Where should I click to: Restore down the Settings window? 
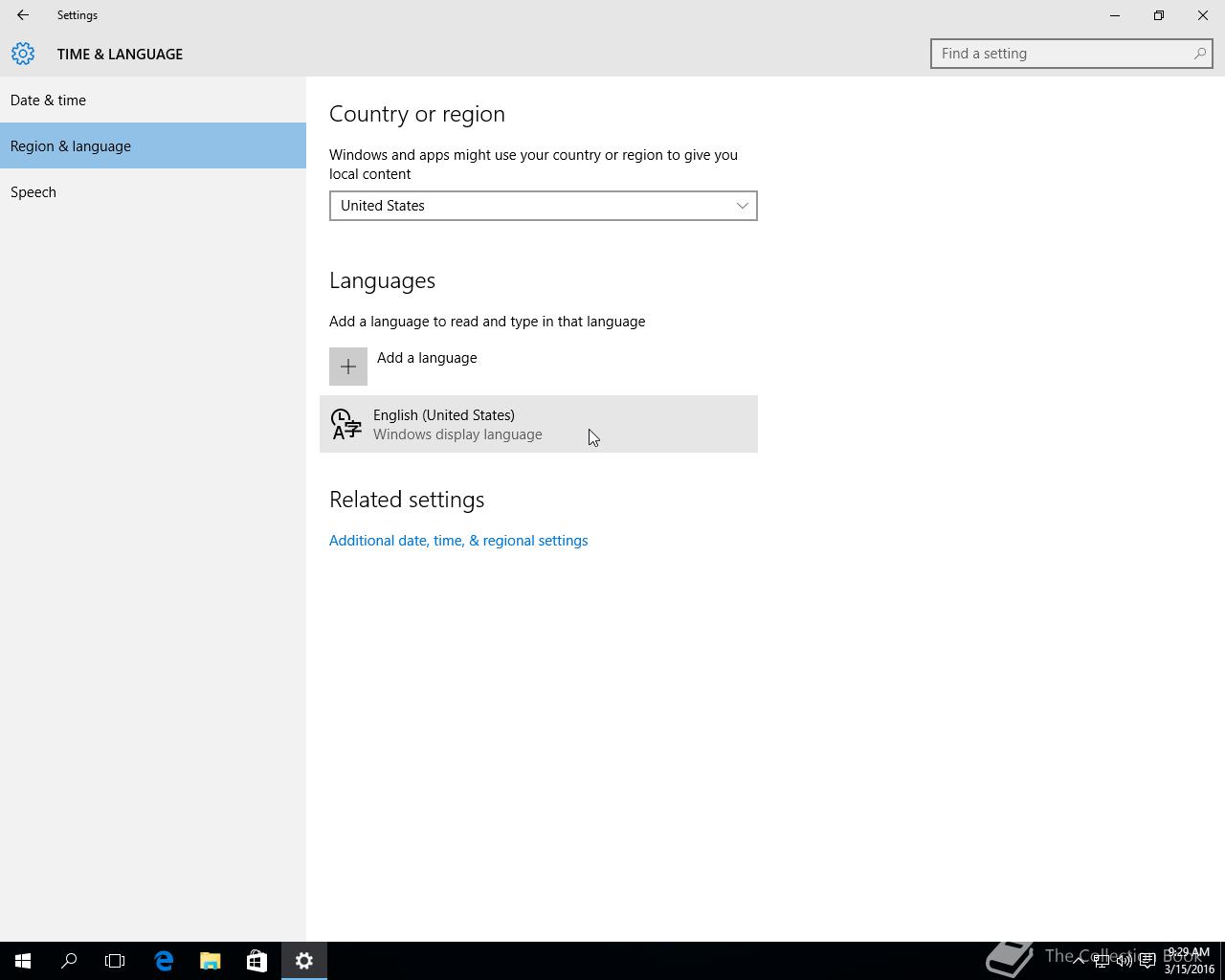click(1159, 15)
